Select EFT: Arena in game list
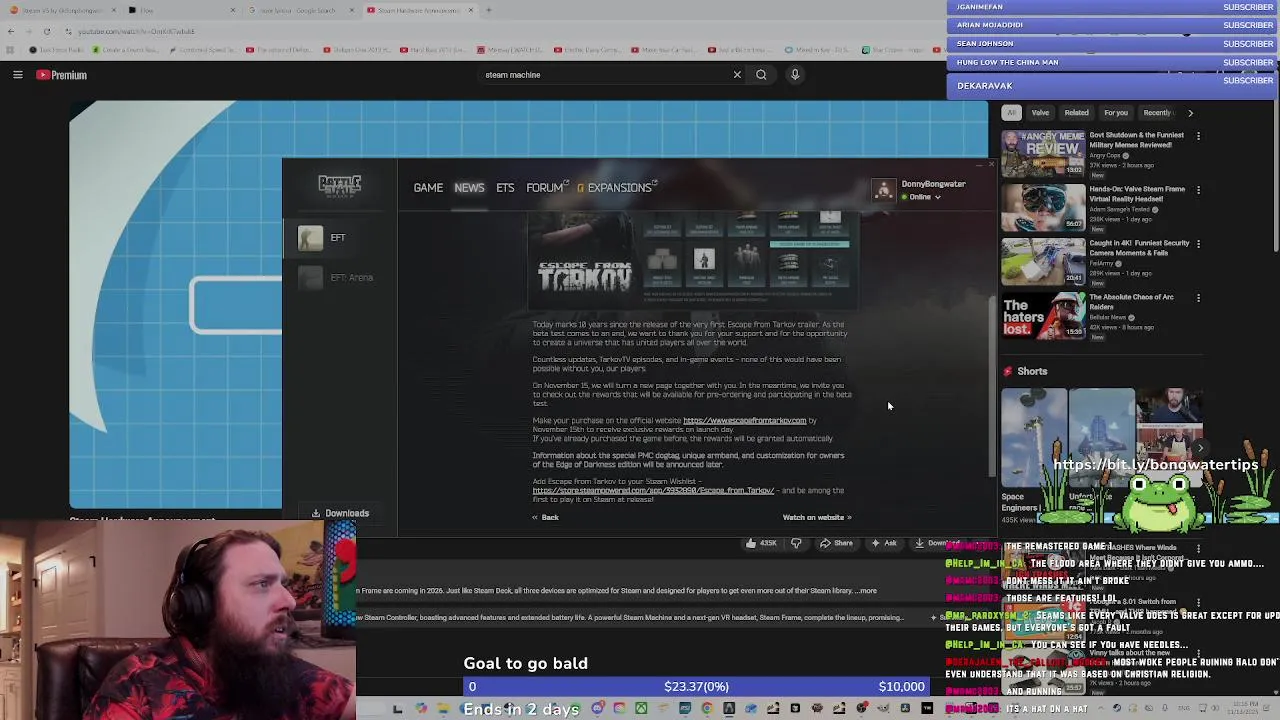The width and height of the screenshot is (1280, 720). coord(340,278)
